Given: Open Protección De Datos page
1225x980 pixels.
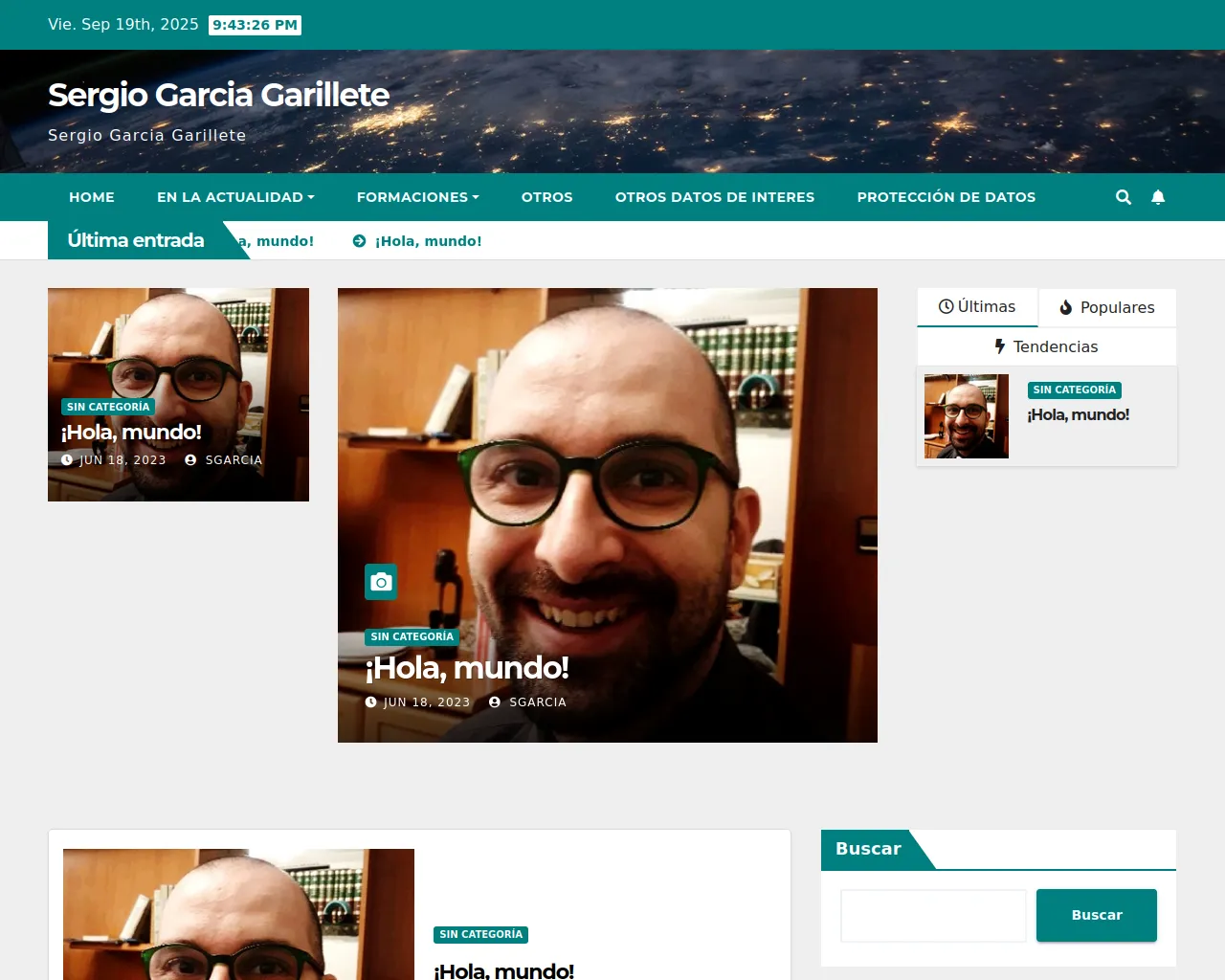Looking at the screenshot, I should pyautogui.click(x=947, y=197).
